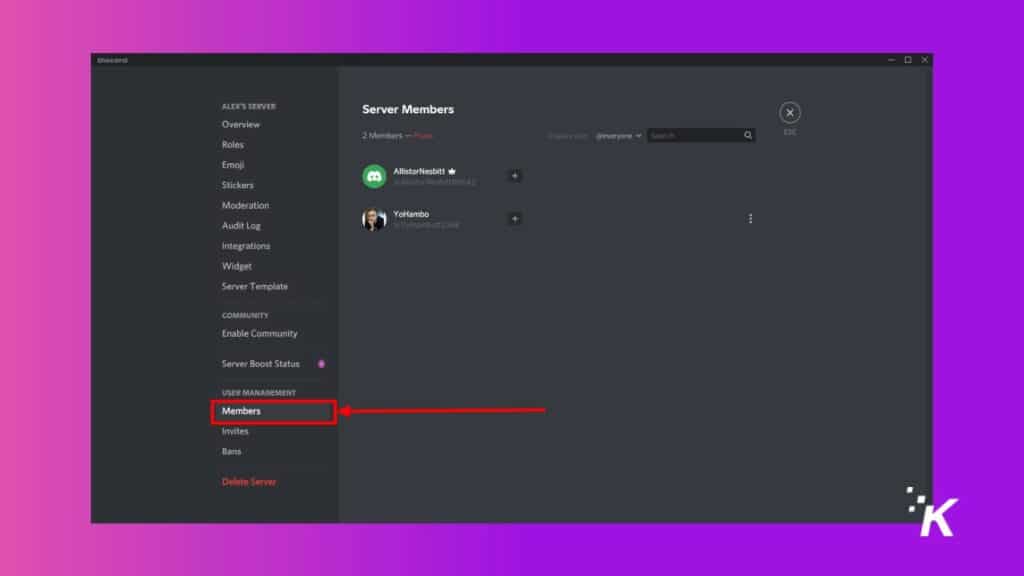Click the red Prune link
The width and height of the screenshot is (1024, 576).
tap(423, 136)
